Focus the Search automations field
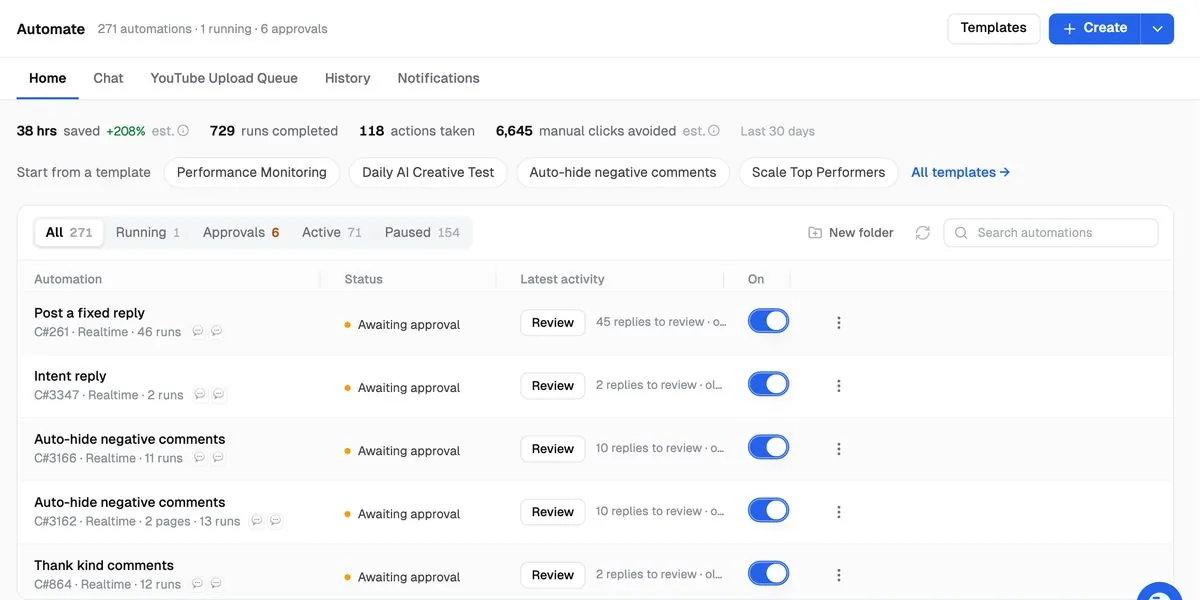1200x600 pixels. (x=1051, y=233)
